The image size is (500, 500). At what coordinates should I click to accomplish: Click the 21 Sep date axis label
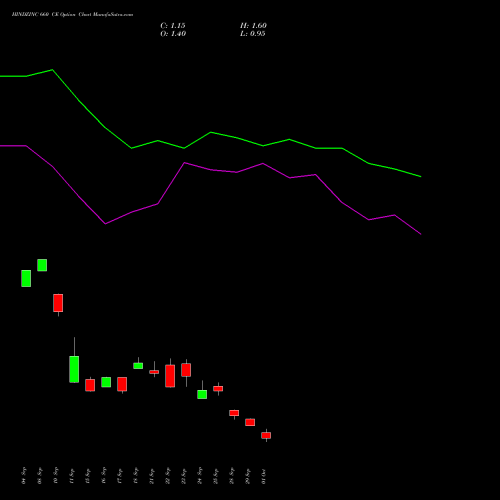pyautogui.click(x=152, y=476)
